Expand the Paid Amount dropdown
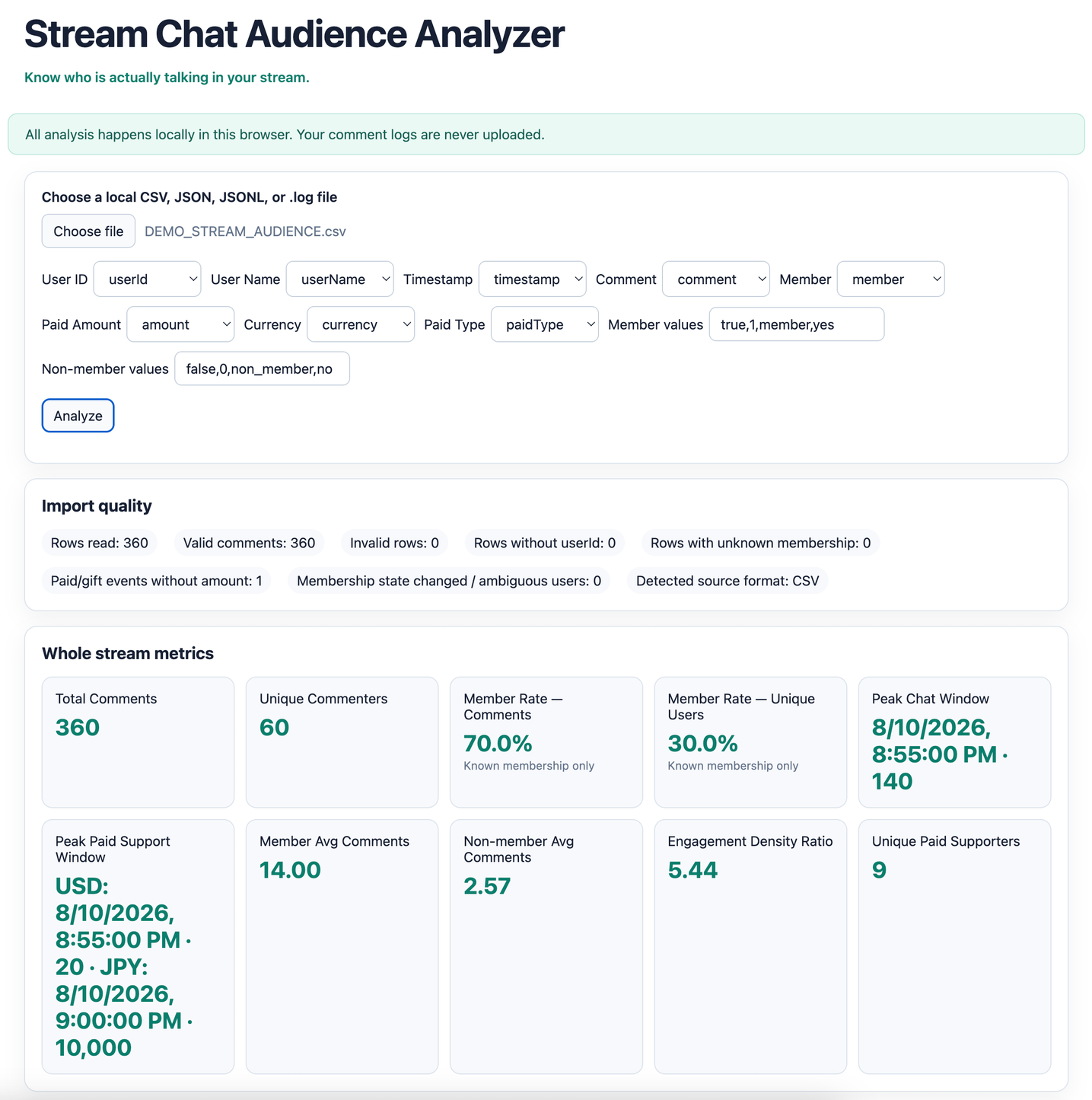Viewport: 1092px width, 1100px height. [x=180, y=324]
